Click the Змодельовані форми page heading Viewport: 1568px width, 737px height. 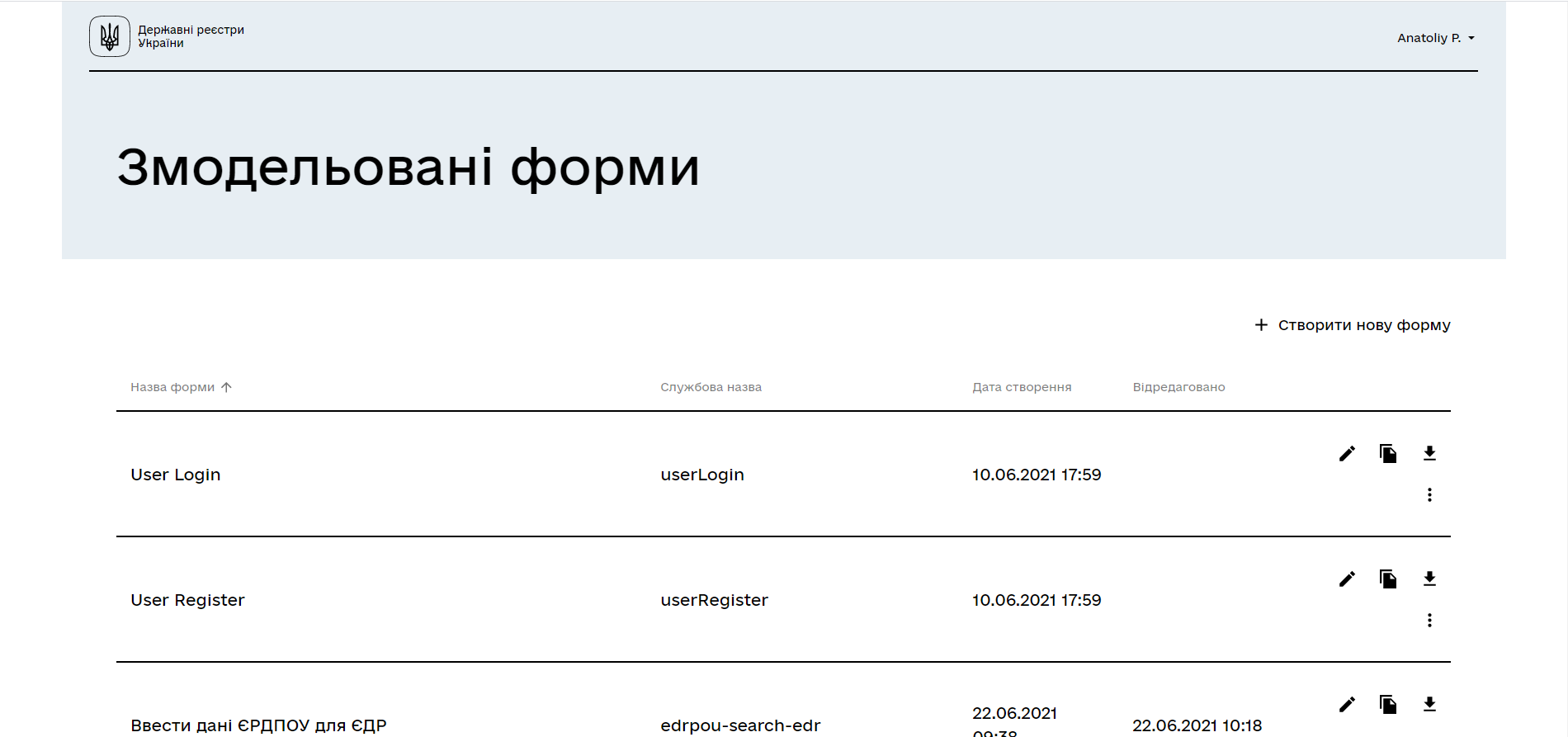coord(409,168)
